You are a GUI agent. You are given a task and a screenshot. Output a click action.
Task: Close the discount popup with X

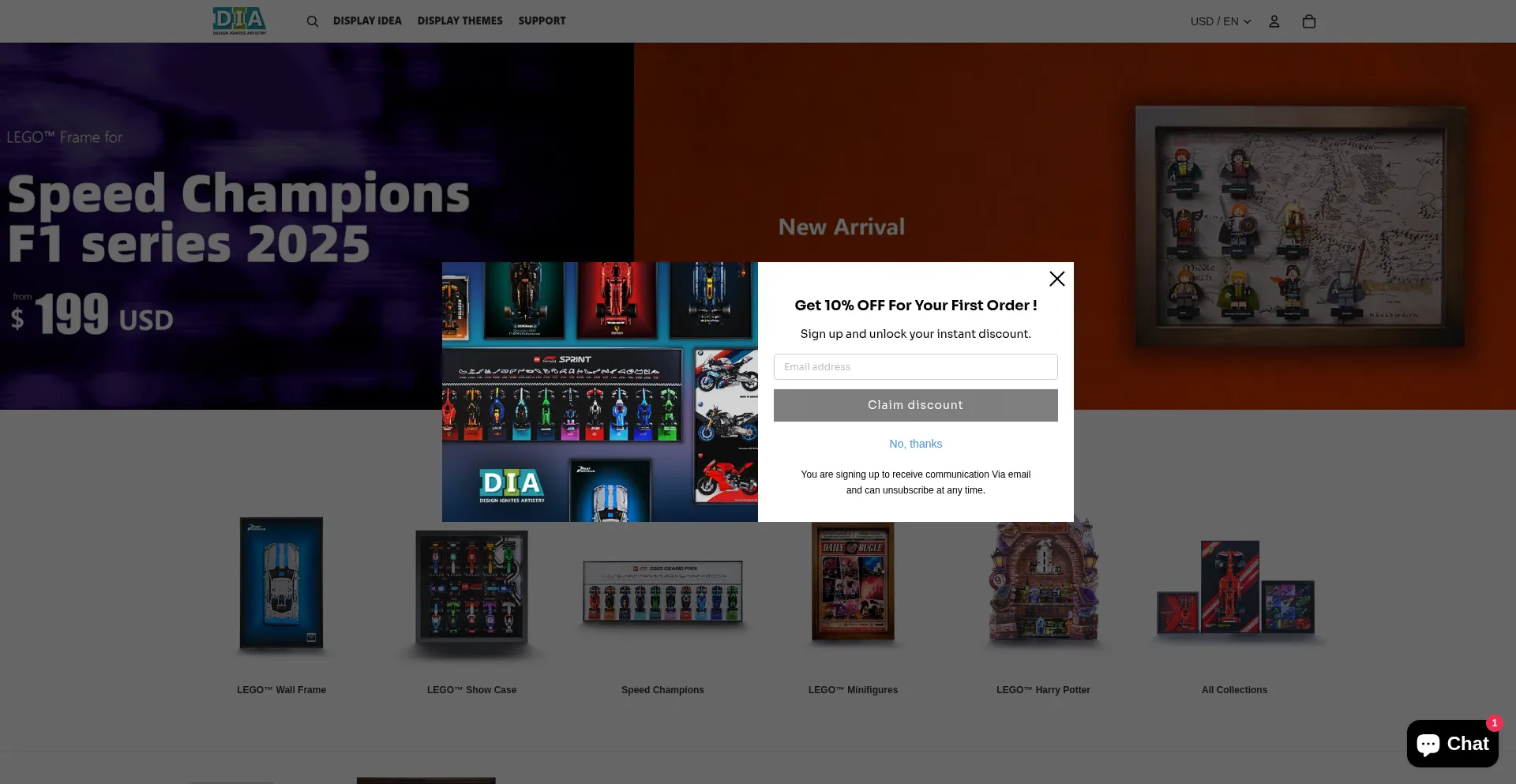coord(1056,279)
